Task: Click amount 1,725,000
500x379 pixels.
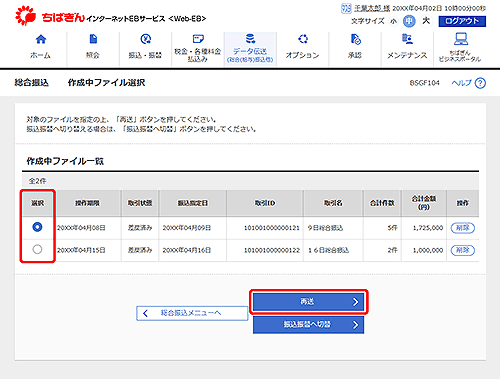Action: [428, 228]
